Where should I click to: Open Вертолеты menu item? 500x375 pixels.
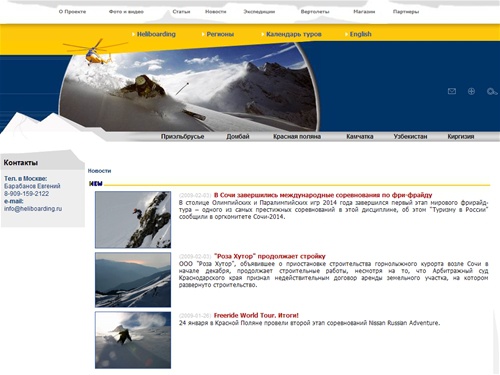tap(315, 12)
